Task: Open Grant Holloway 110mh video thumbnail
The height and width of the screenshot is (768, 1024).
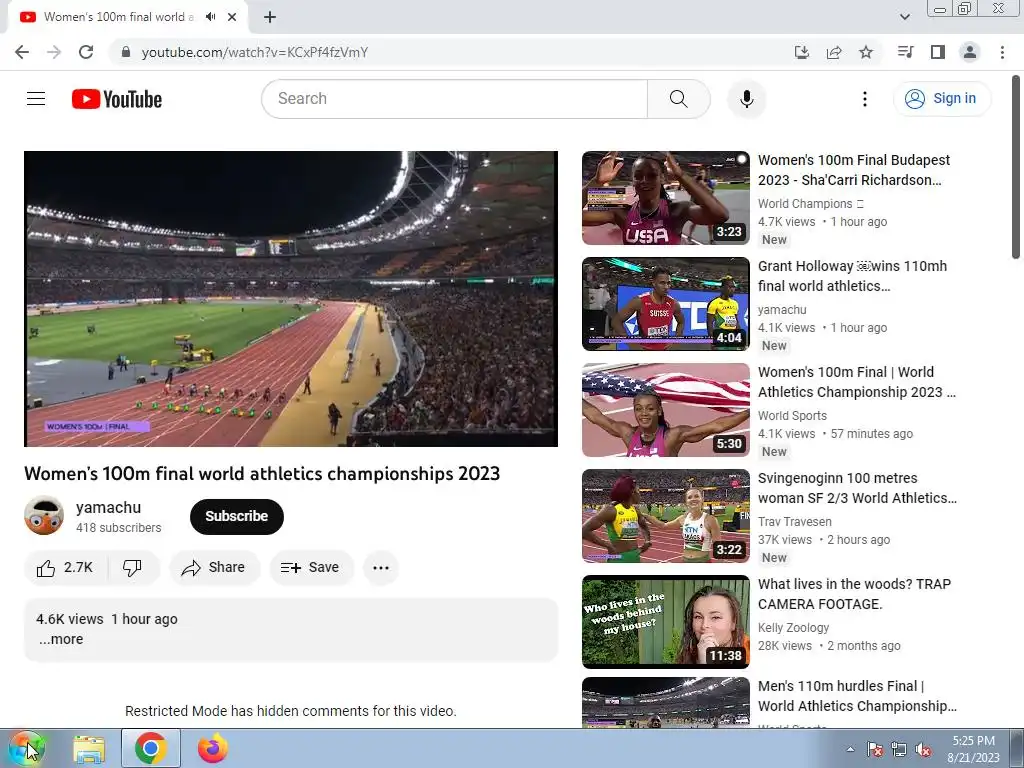Action: tap(665, 304)
